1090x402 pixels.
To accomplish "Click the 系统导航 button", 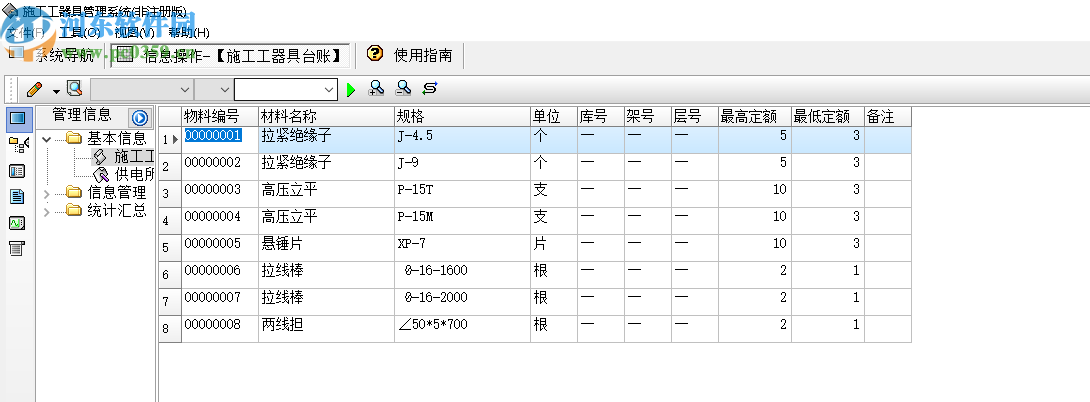I will (x=53, y=56).
